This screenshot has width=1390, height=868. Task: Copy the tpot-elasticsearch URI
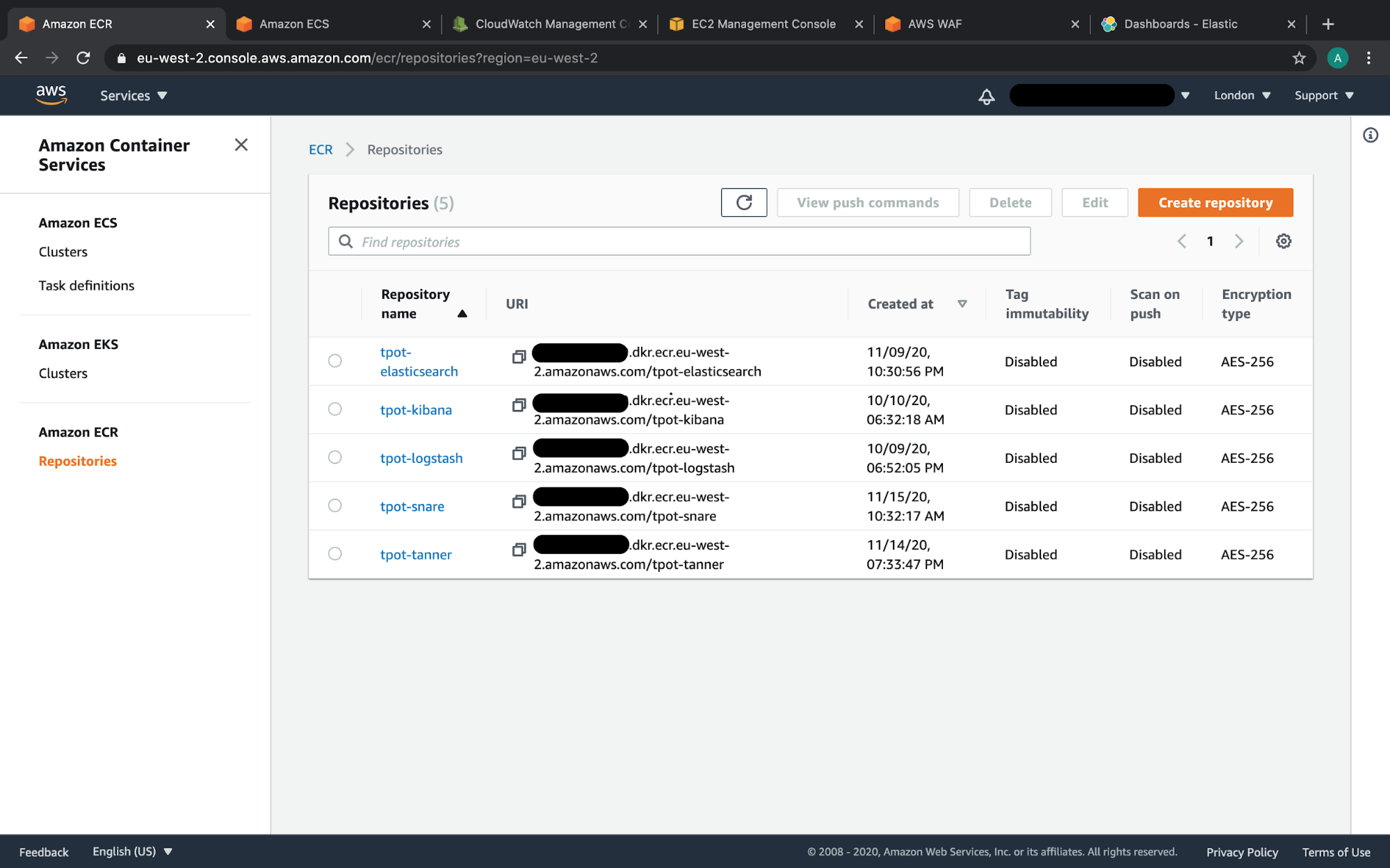point(519,357)
